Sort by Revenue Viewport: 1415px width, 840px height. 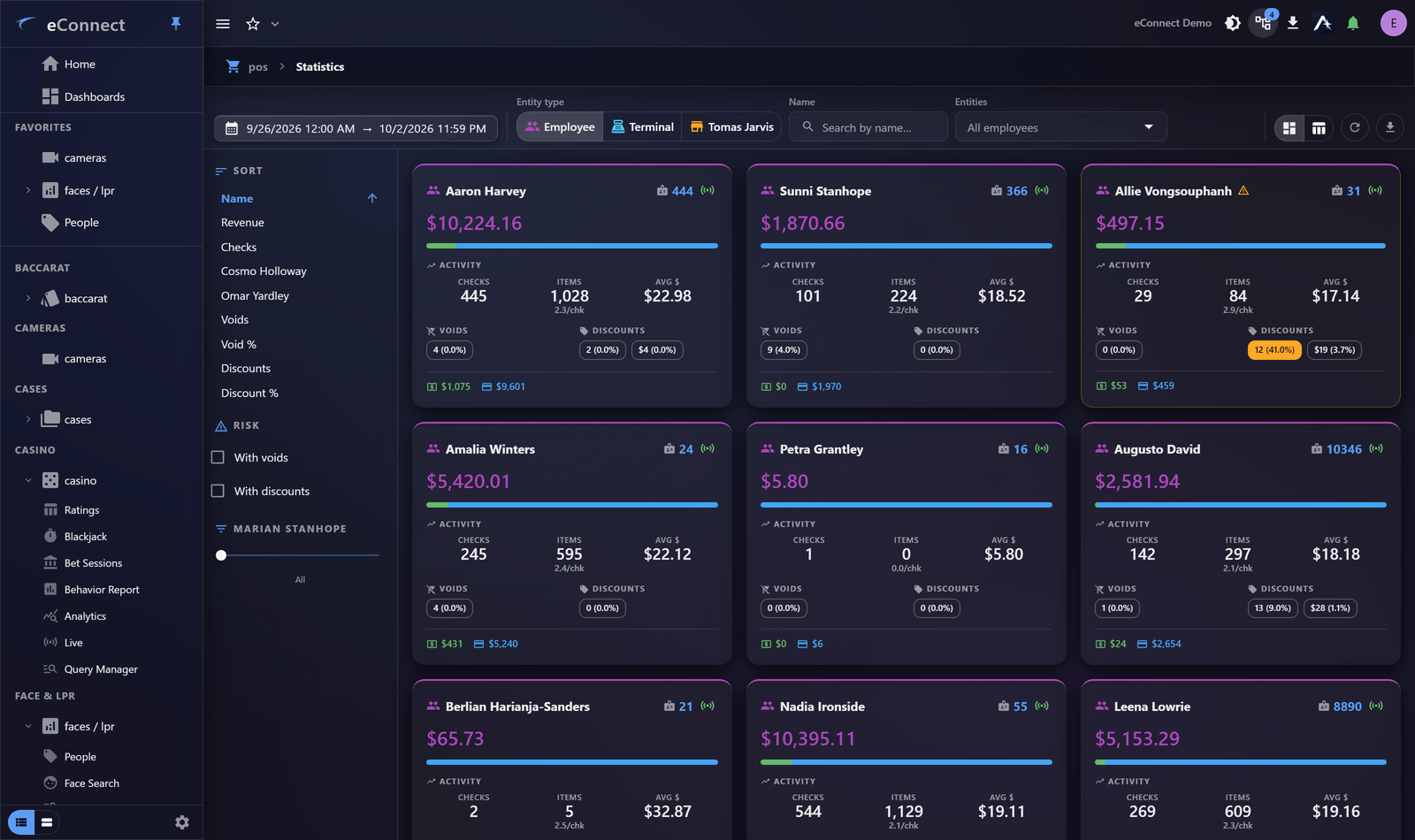(242, 223)
